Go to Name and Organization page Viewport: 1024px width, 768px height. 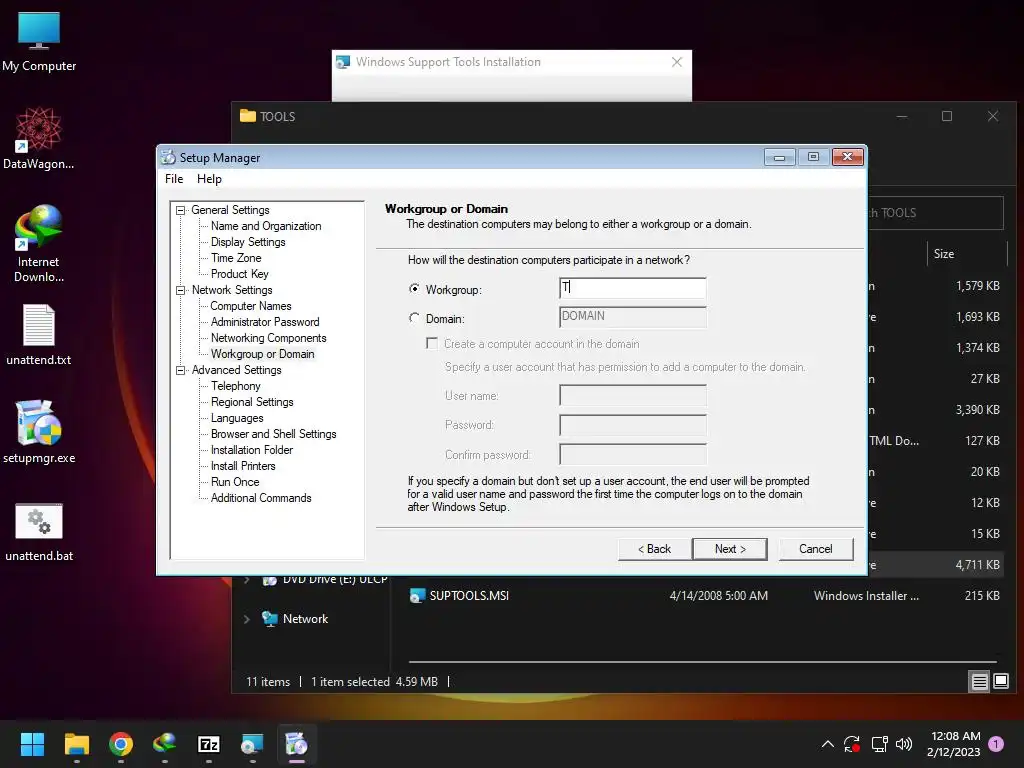[x=266, y=226]
